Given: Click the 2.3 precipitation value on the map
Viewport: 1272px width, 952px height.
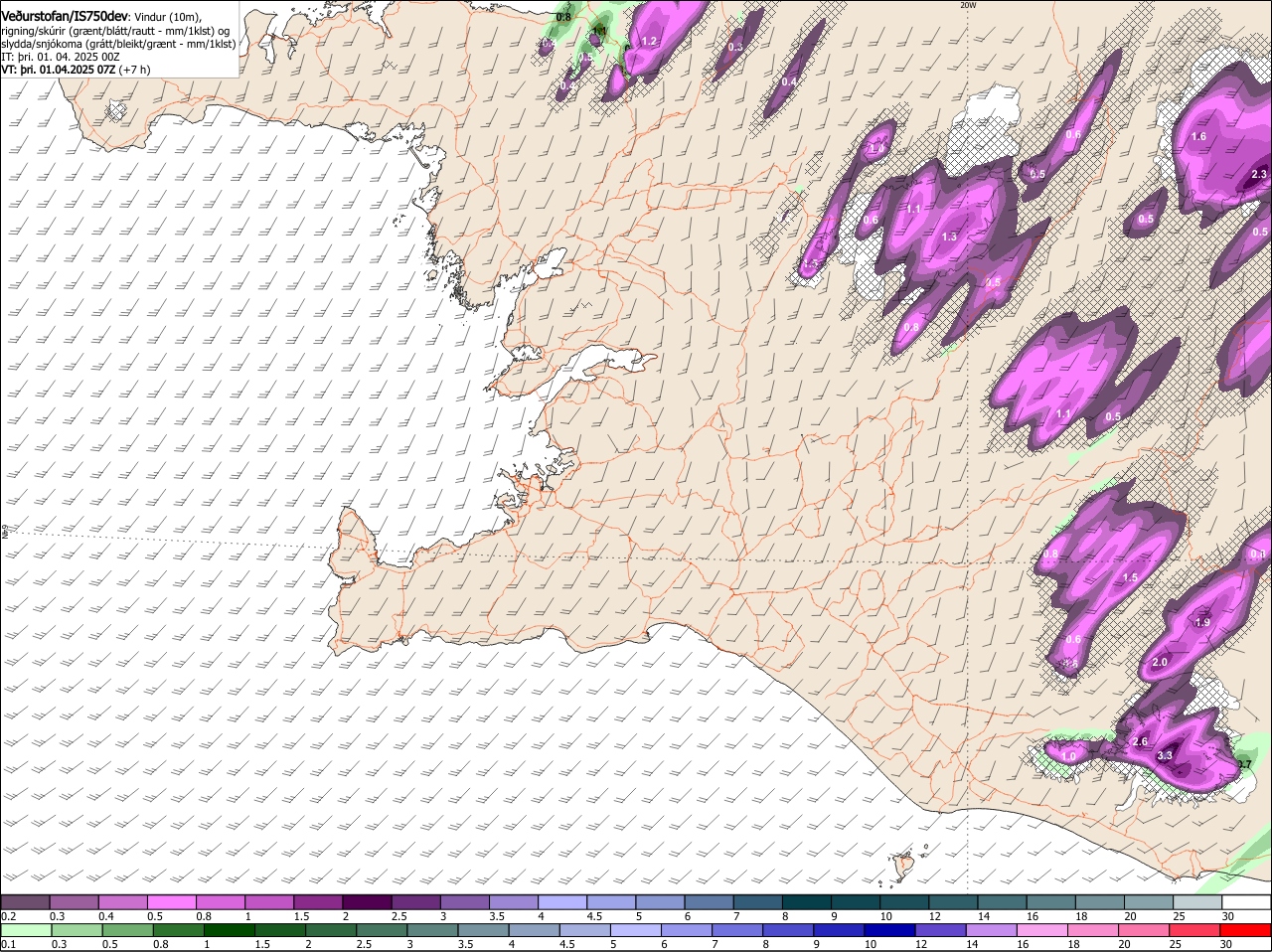Looking at the screenshot, I should (1259, 175).
